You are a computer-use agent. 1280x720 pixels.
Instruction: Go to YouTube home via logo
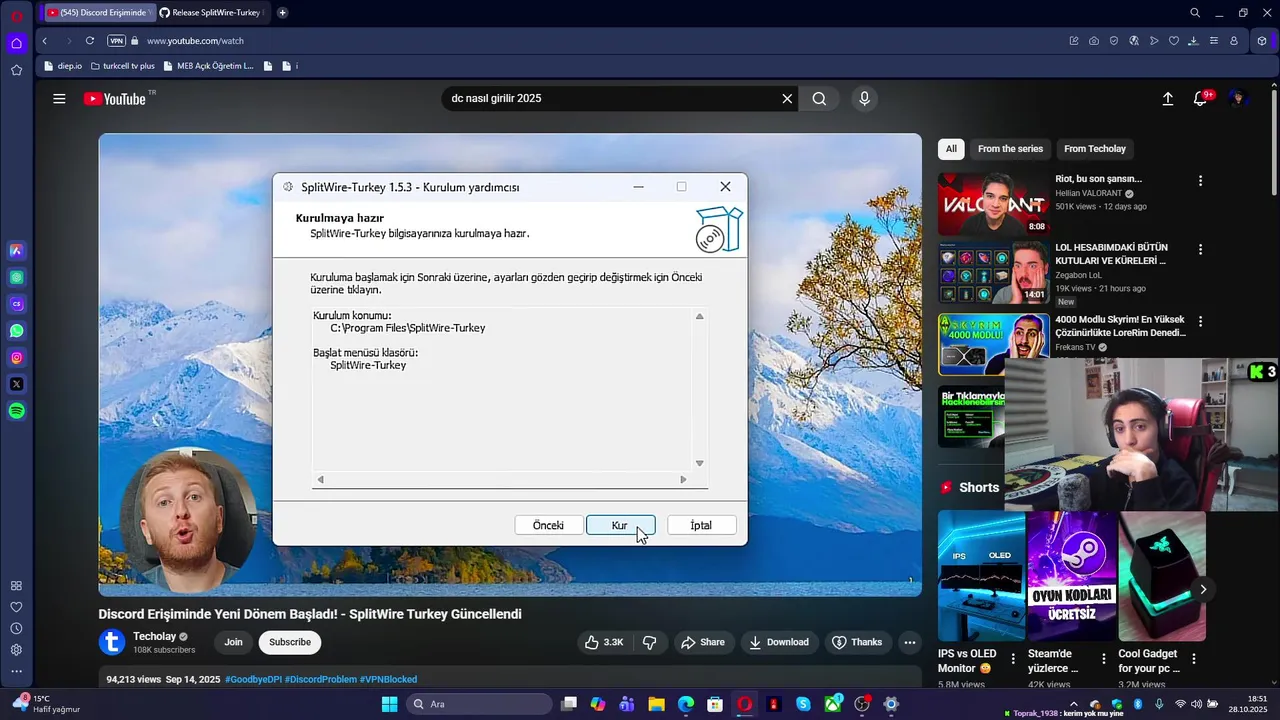(115, 99)
